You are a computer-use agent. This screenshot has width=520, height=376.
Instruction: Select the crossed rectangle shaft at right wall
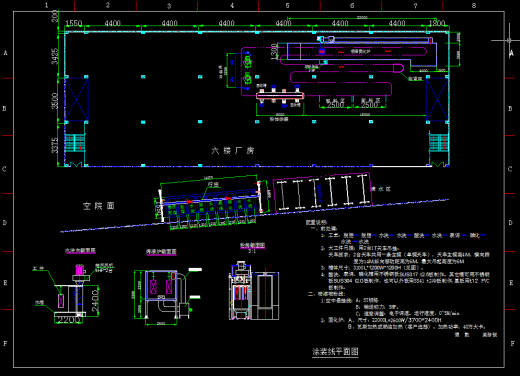tap(437, 99)
